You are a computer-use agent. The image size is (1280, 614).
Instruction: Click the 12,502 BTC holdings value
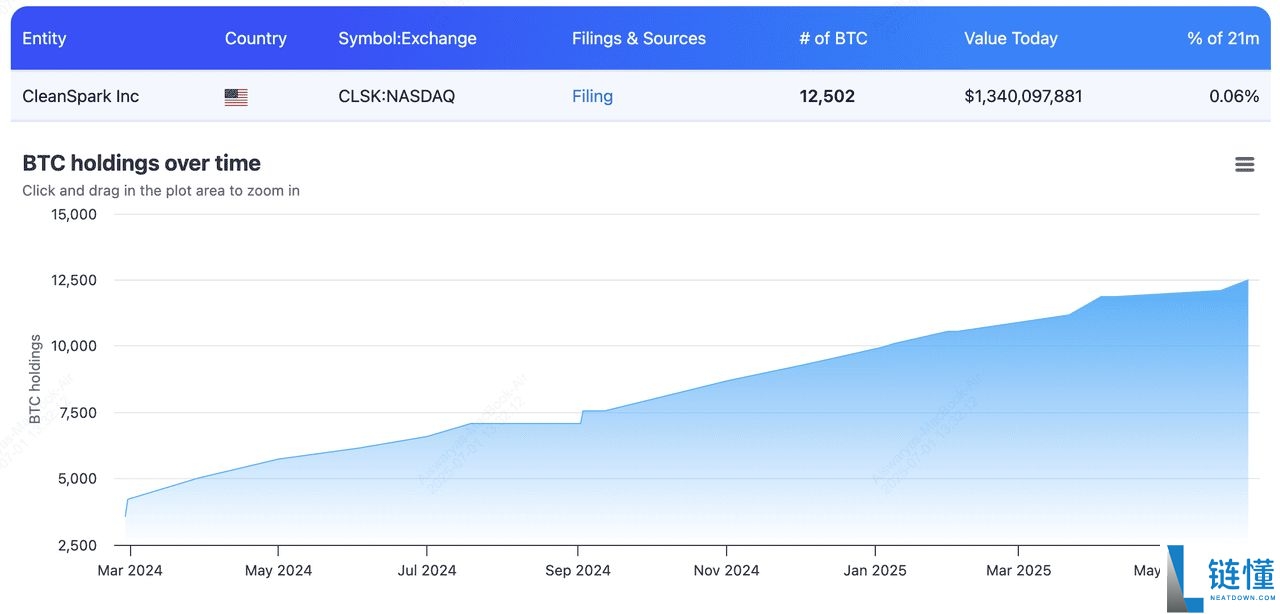tap(827, 97)
